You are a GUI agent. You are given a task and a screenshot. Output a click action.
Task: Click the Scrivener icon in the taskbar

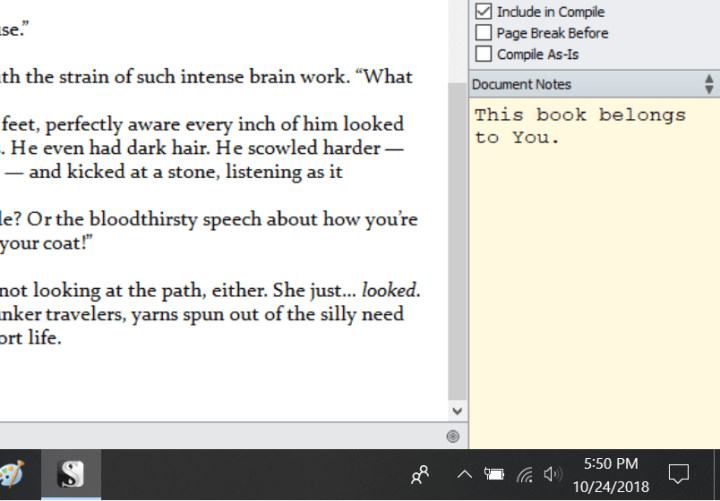(70, 474)
